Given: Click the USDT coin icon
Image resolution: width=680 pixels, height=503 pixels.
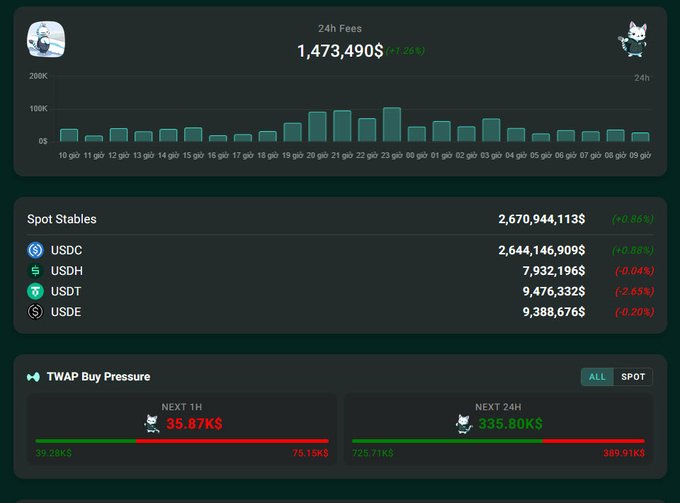Looking at the screenshot, I should click(36, 291).
